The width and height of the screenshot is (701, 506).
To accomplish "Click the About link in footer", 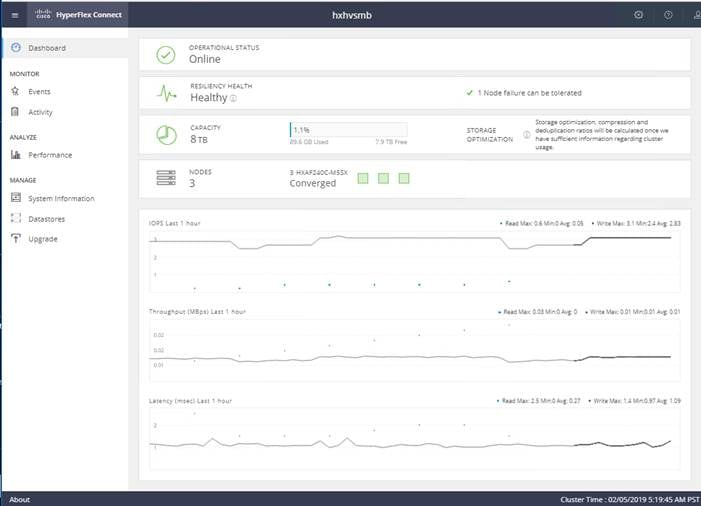I will pyautogui.click(x=20, y=499).
